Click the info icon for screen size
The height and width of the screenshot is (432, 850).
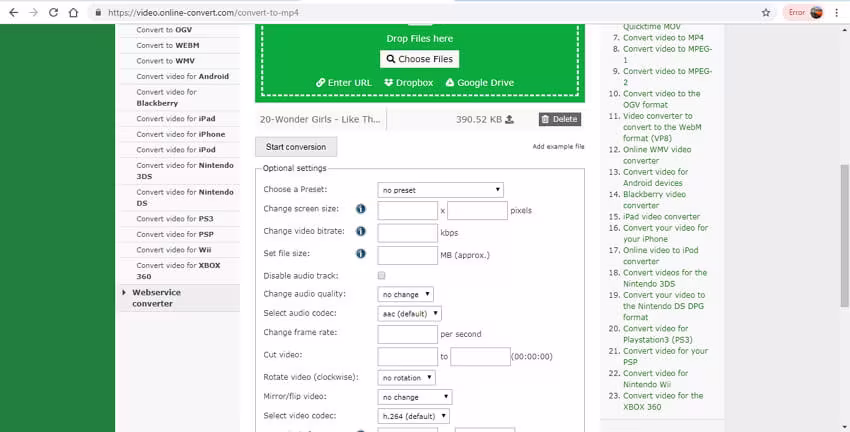360,209
